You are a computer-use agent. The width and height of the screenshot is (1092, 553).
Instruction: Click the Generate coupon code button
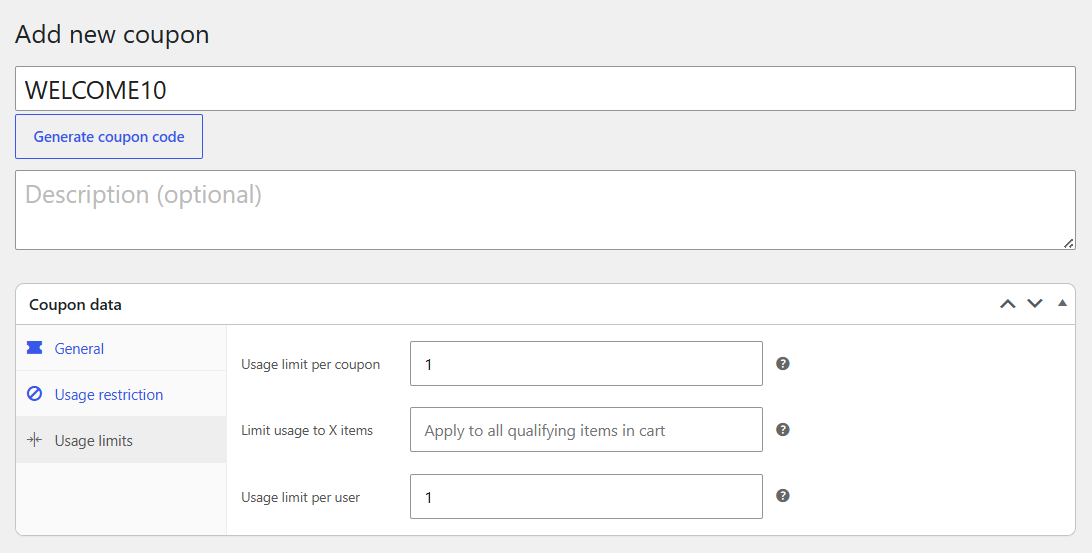click(109, 137)
